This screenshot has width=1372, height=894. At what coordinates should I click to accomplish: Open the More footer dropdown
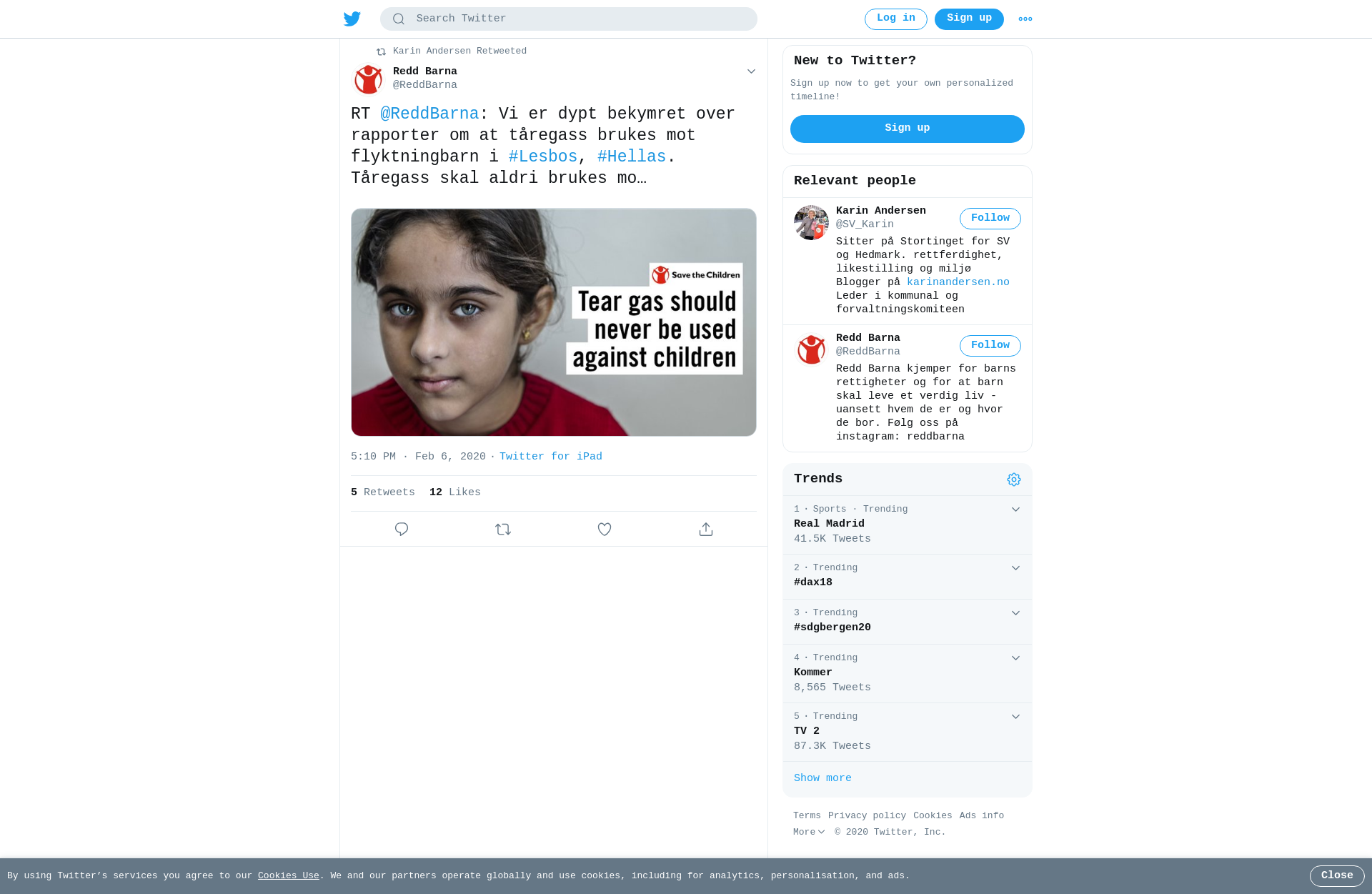[x=809, y=832]
